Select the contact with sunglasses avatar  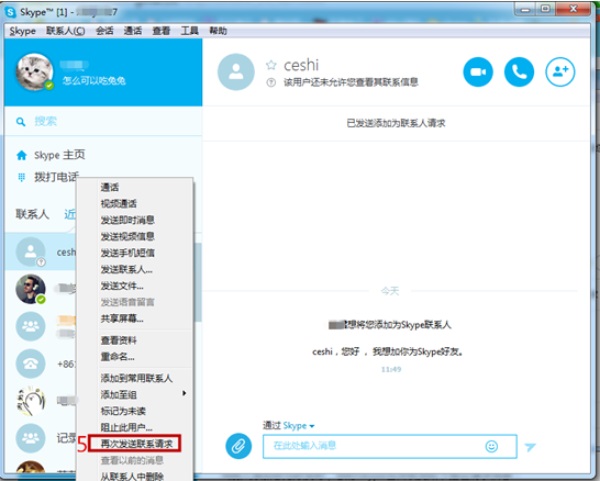(31, 289)
